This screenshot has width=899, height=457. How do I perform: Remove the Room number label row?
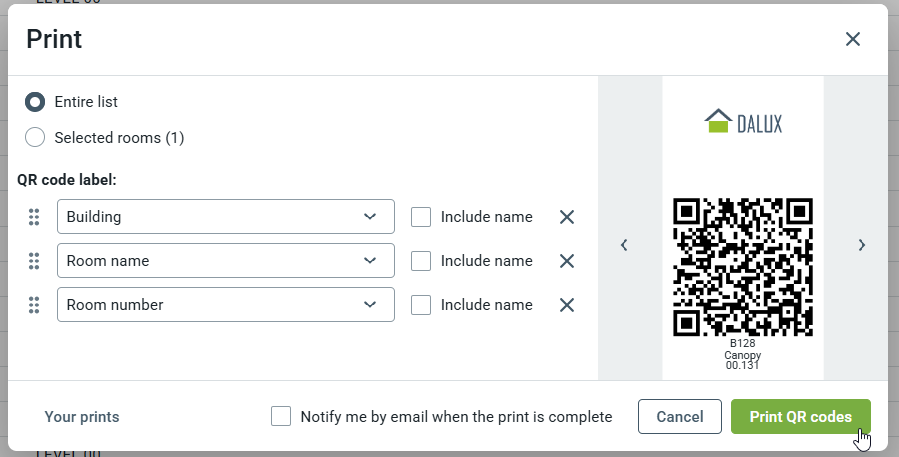point(566,305)
